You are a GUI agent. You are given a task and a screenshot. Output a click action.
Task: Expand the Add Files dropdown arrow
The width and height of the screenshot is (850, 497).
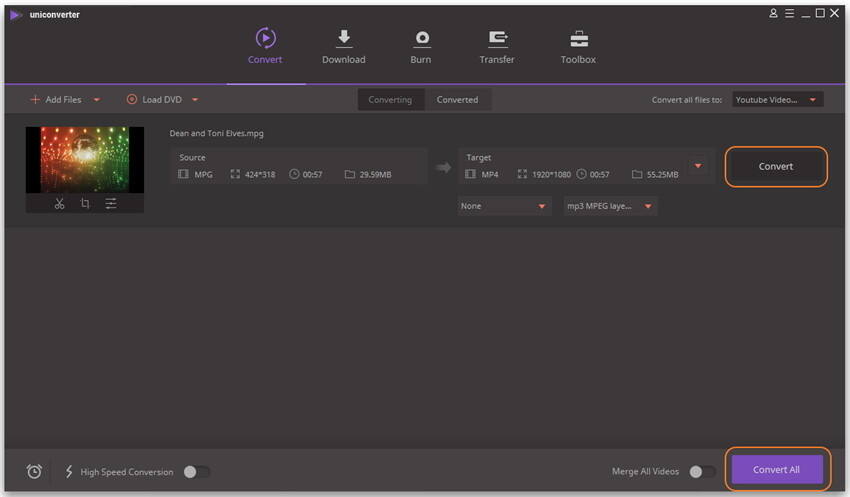click(x=96, y=100)
